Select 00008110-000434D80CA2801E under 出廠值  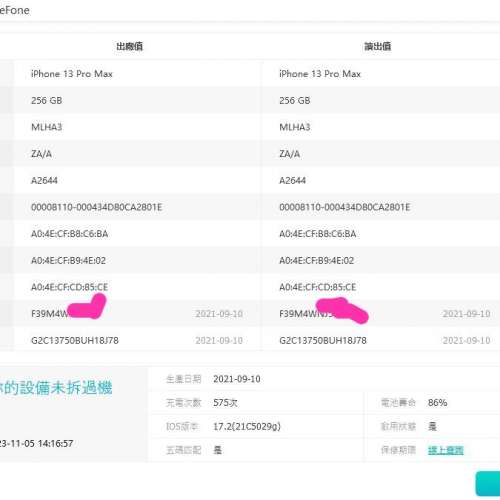click(96, 207)
